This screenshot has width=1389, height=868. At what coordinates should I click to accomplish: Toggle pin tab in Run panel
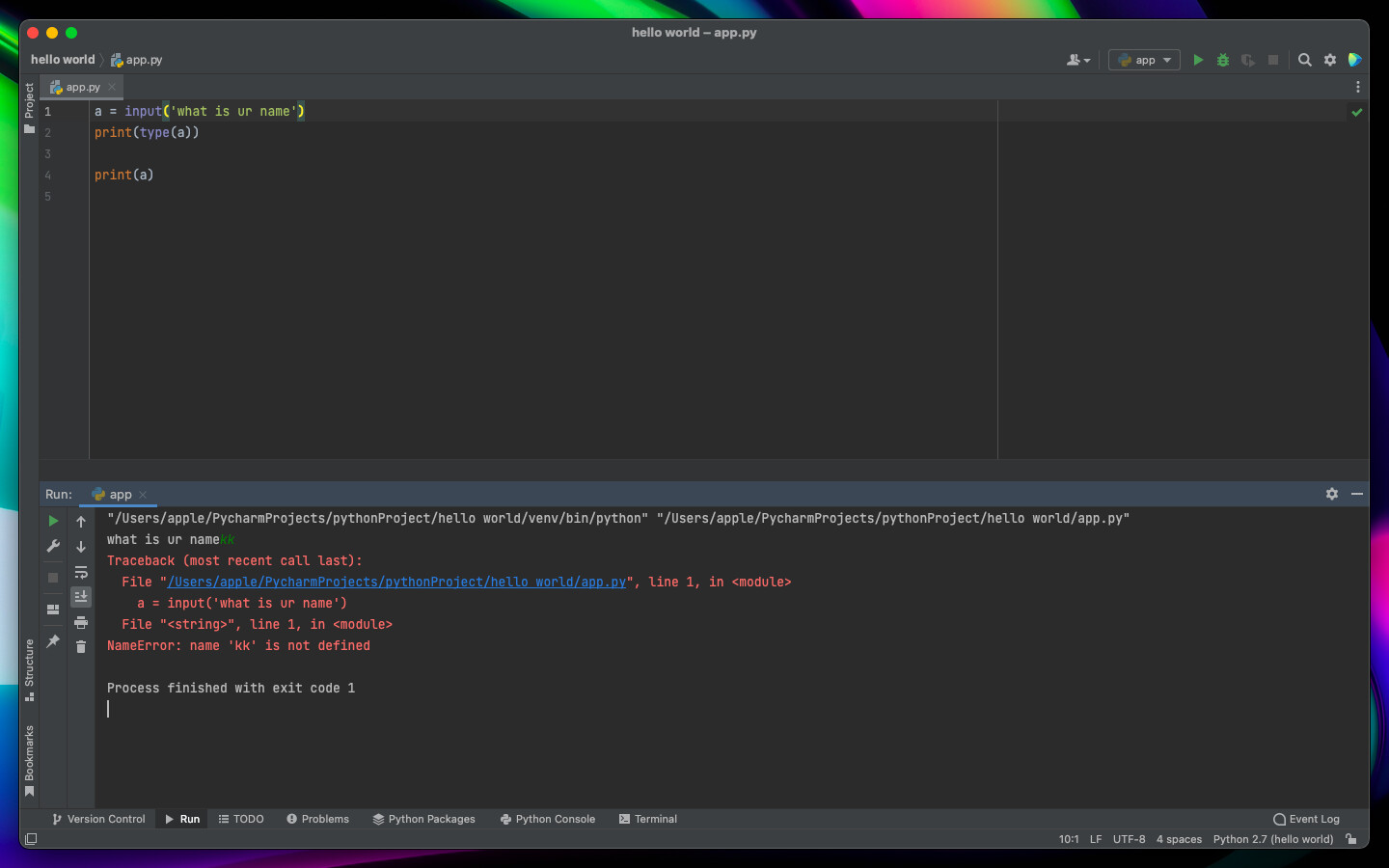coord(53,640)
